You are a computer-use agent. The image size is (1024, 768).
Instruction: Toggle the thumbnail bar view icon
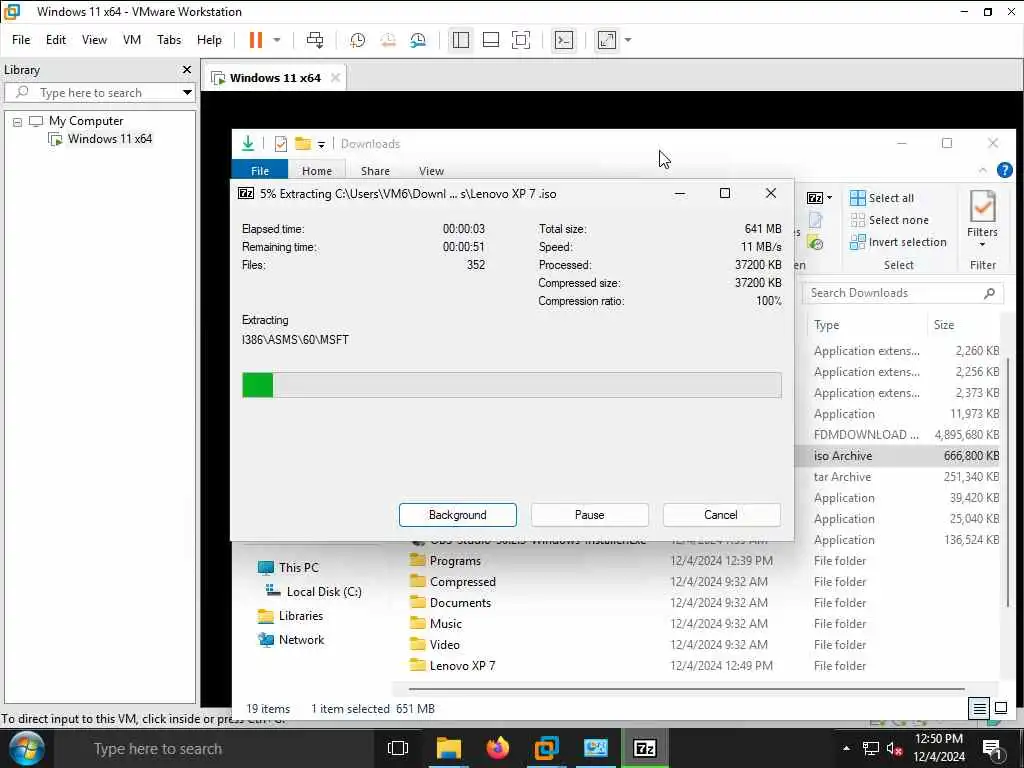tap(490, 40)
